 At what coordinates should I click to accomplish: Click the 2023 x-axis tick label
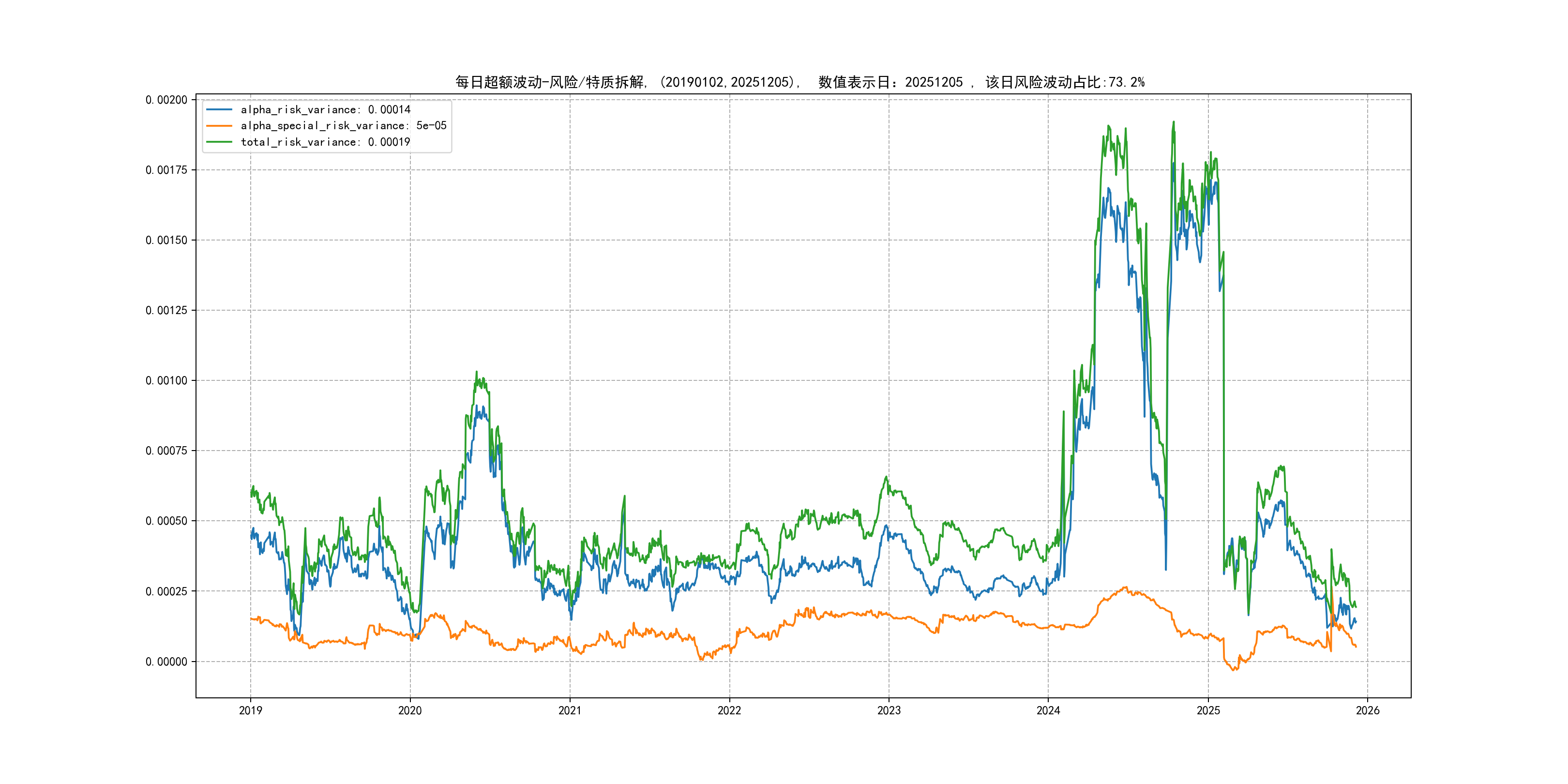(889, 710)
